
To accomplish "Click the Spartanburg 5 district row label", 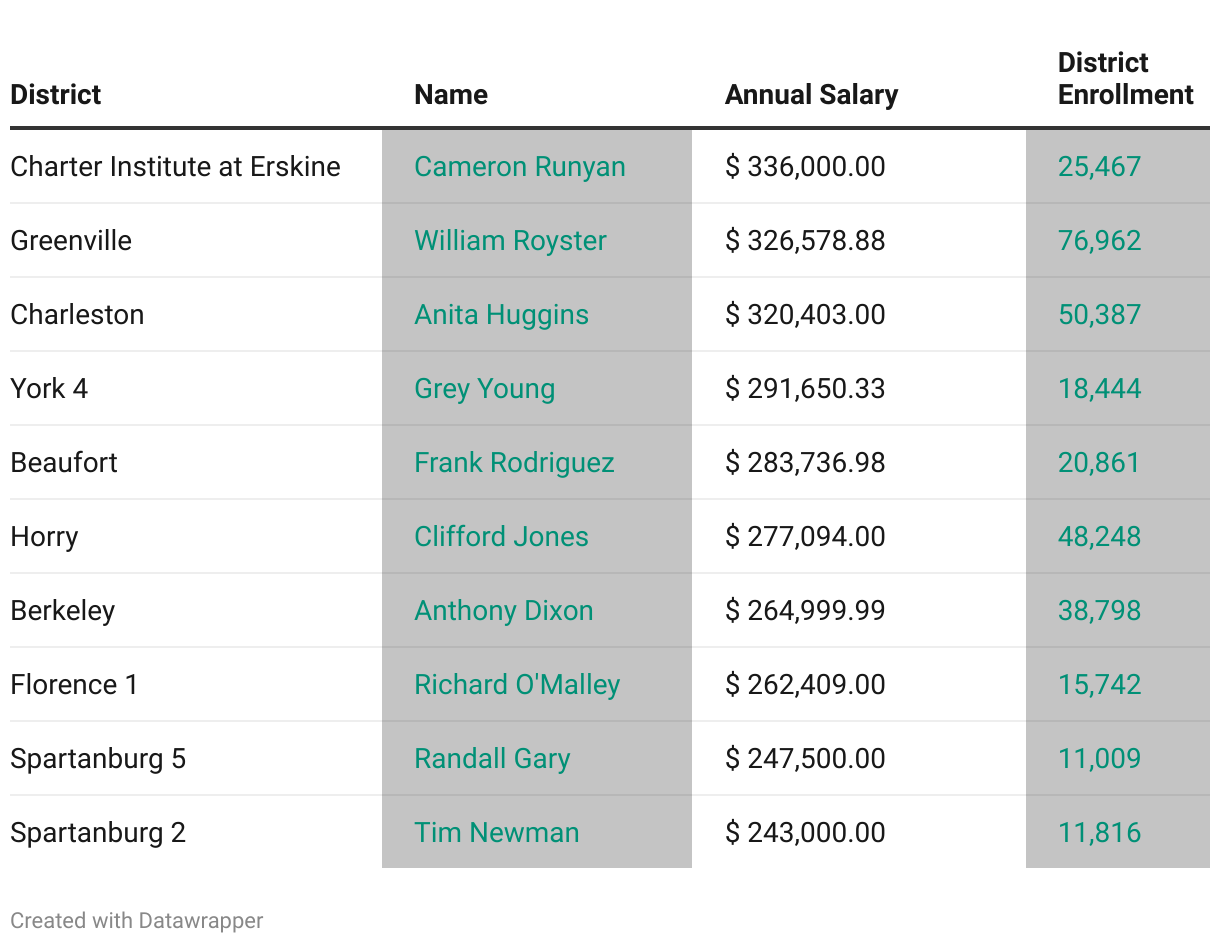I will [x=98, y=758].
